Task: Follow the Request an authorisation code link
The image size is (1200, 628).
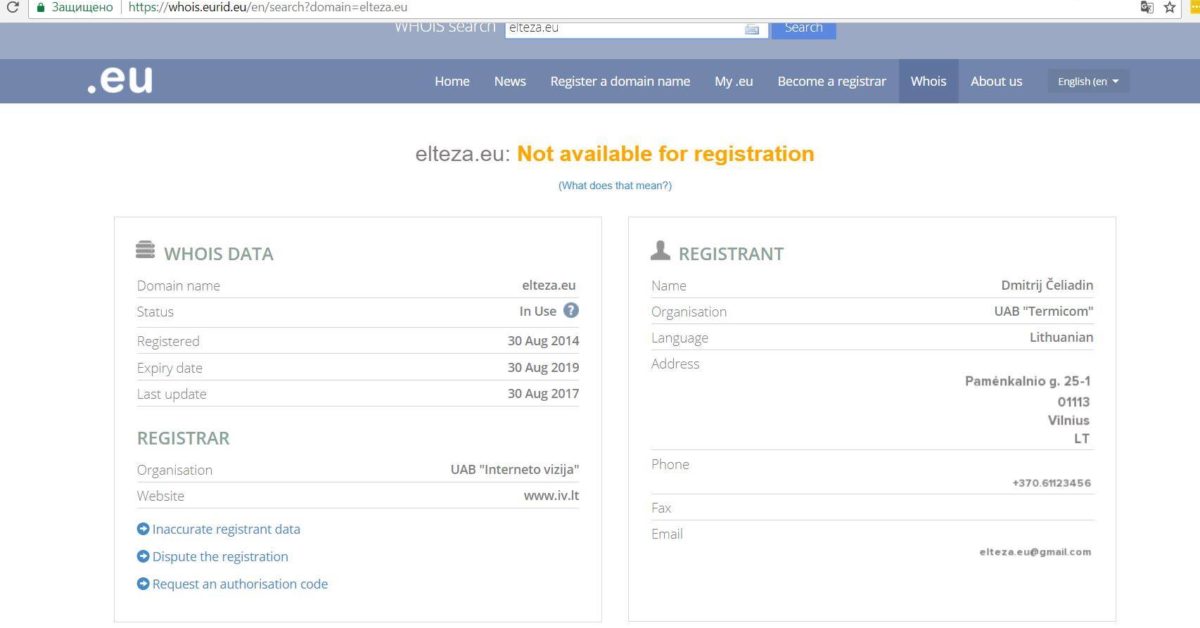Action: point(240,584)
